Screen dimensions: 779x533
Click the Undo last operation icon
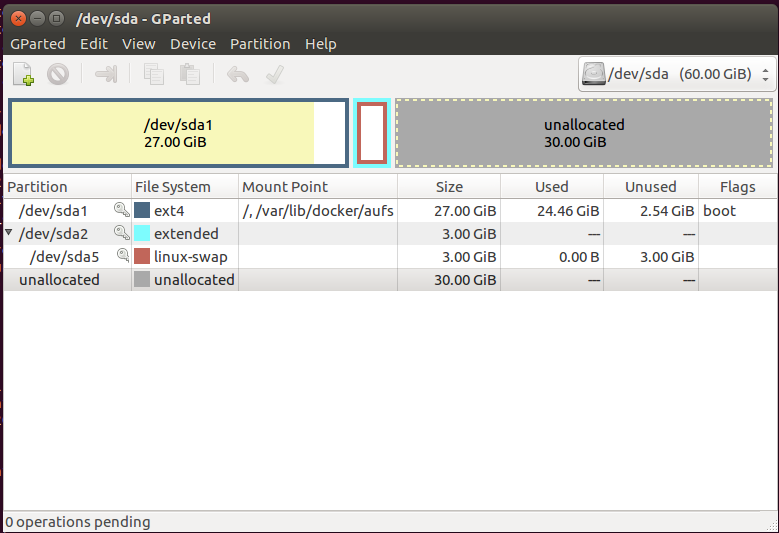click(238, 75)
